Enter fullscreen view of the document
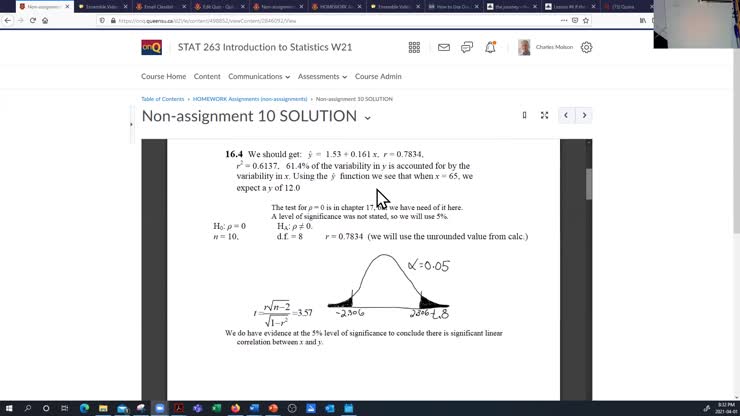Image resolution: width=740 pixels, height=416 pixels. 544,115
